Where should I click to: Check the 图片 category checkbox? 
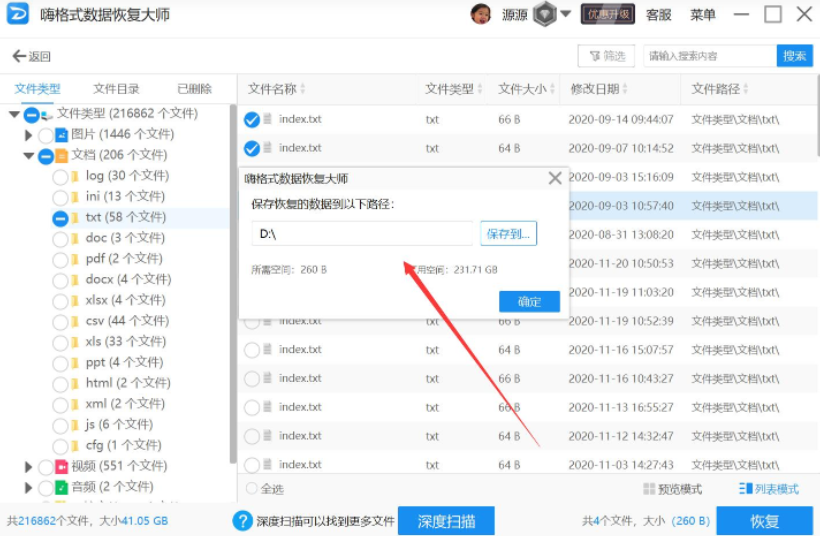[46, 135]
